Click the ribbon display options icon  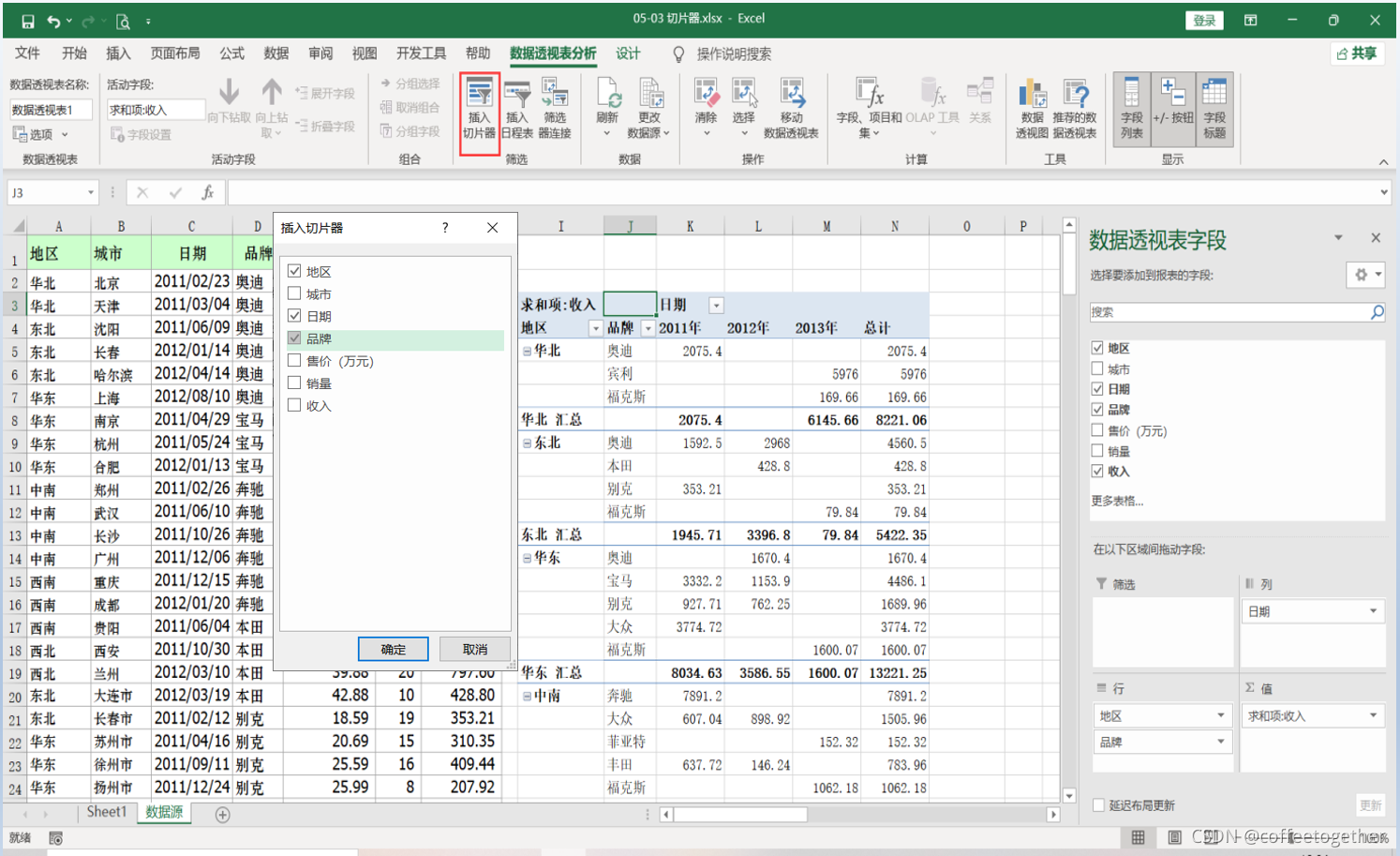1250,20
